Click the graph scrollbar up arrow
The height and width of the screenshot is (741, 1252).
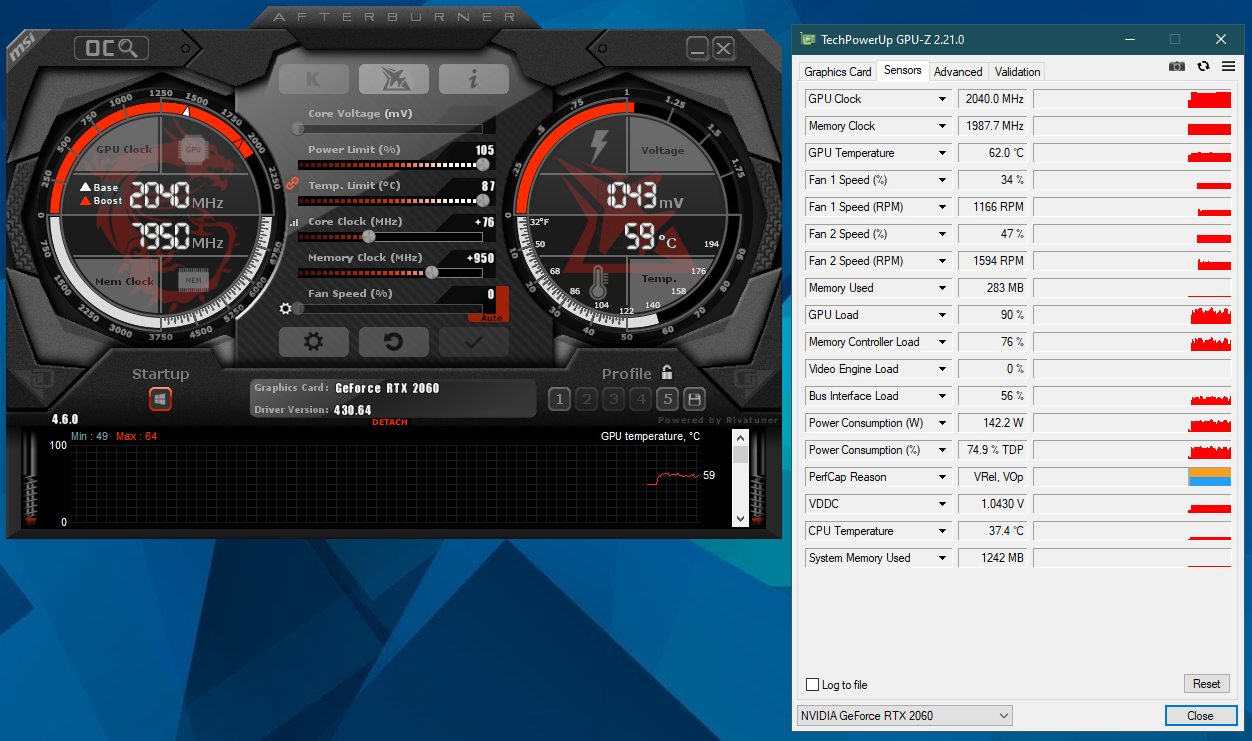pyautogui.click(x=740, y=437)
